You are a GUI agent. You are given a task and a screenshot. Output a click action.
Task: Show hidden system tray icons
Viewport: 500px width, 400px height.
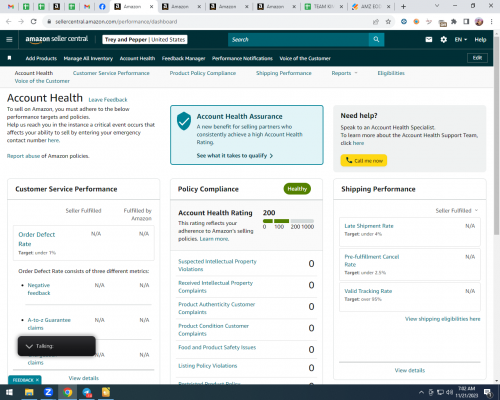pyautogui.click(x=421, y=392)
